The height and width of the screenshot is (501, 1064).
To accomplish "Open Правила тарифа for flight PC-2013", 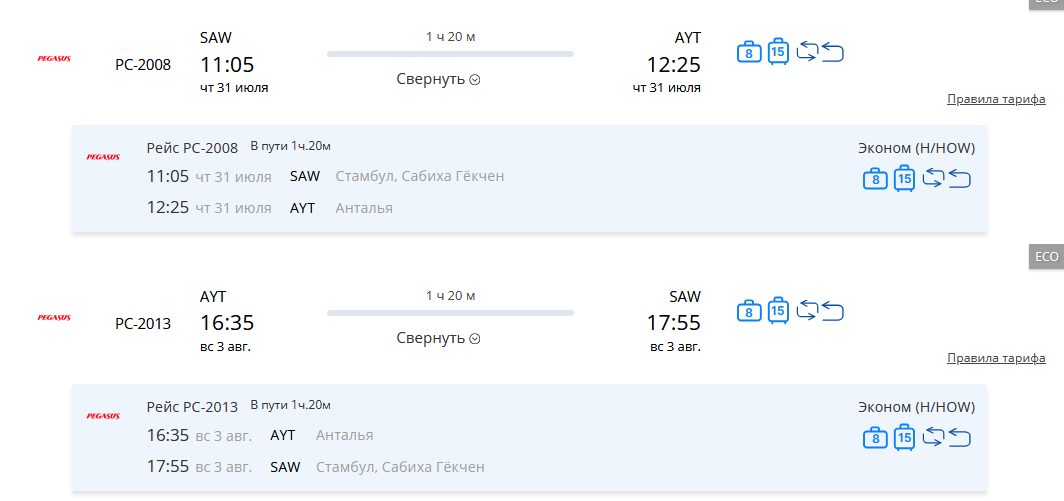I will coord(996,358).
